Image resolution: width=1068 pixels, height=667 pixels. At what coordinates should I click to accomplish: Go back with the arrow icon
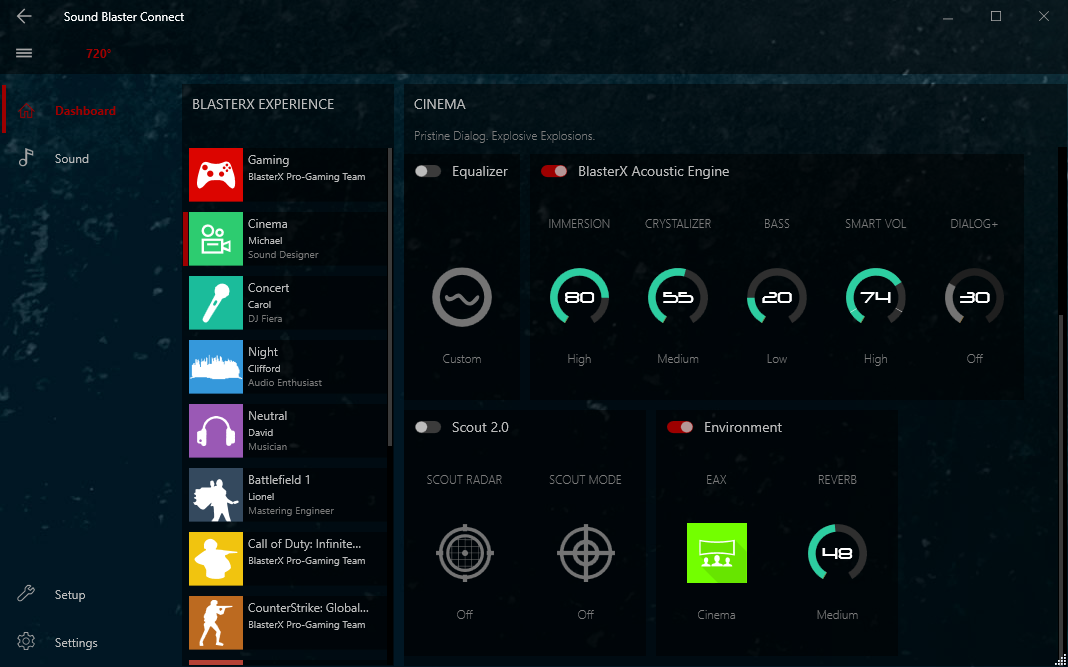click(x=24, y=16)
